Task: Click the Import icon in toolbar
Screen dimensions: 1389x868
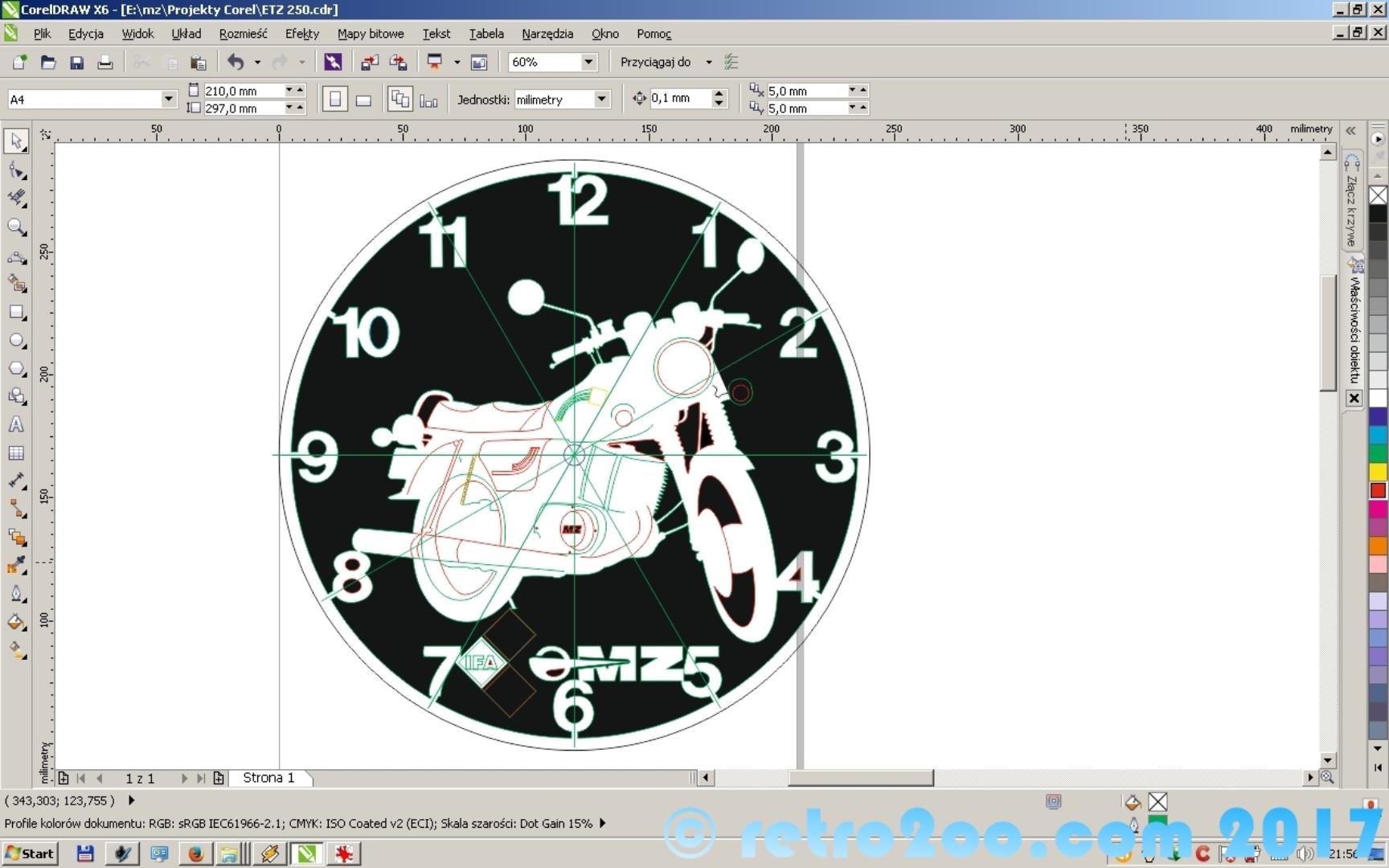Action: tap(370, 63)
